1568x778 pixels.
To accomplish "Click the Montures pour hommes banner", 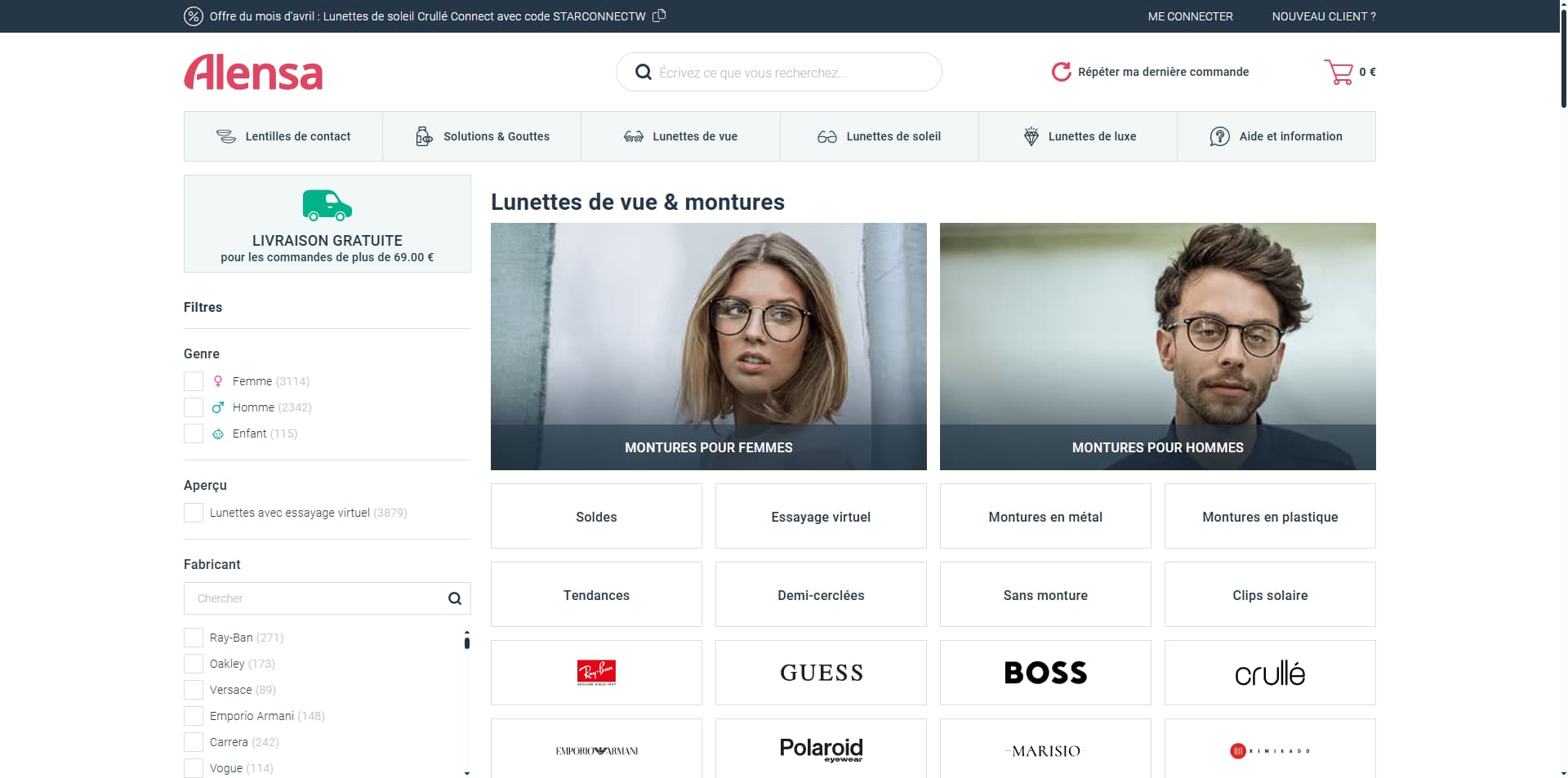I will coord(1158,346).
